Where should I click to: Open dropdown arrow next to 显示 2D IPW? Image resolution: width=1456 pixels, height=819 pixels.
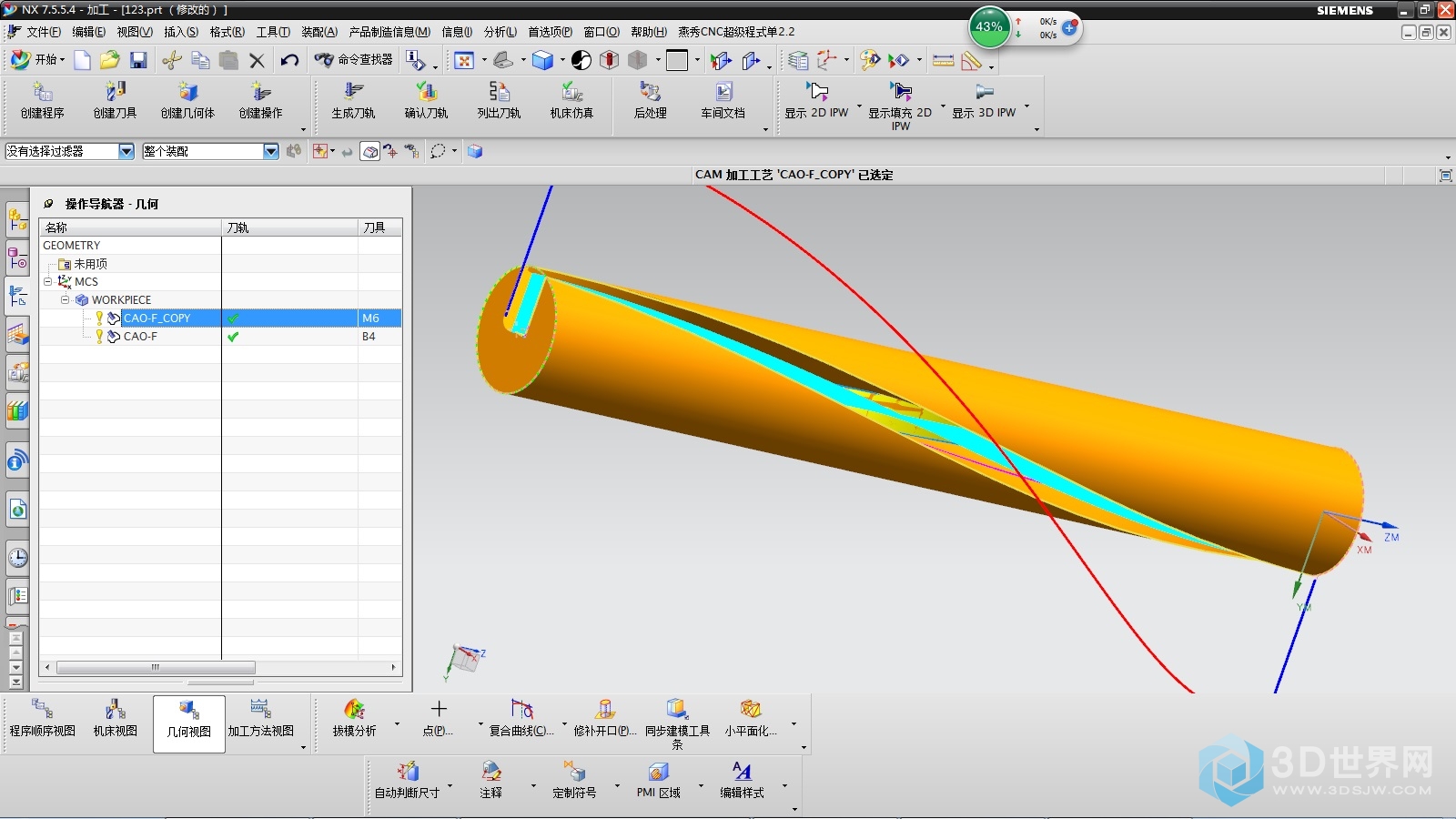(859, 106)
